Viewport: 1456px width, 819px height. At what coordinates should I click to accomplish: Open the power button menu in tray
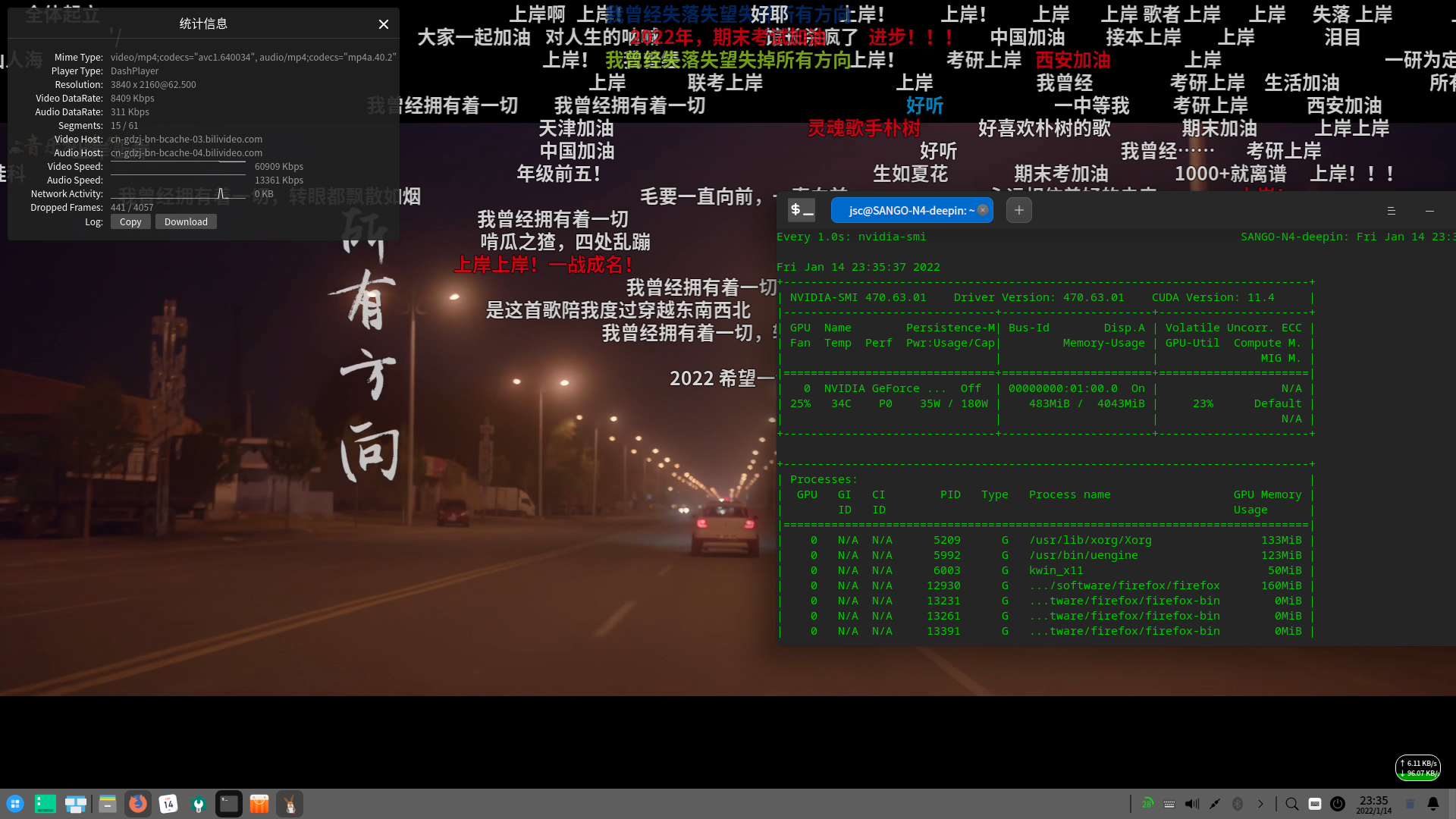tap(1338, 804)
